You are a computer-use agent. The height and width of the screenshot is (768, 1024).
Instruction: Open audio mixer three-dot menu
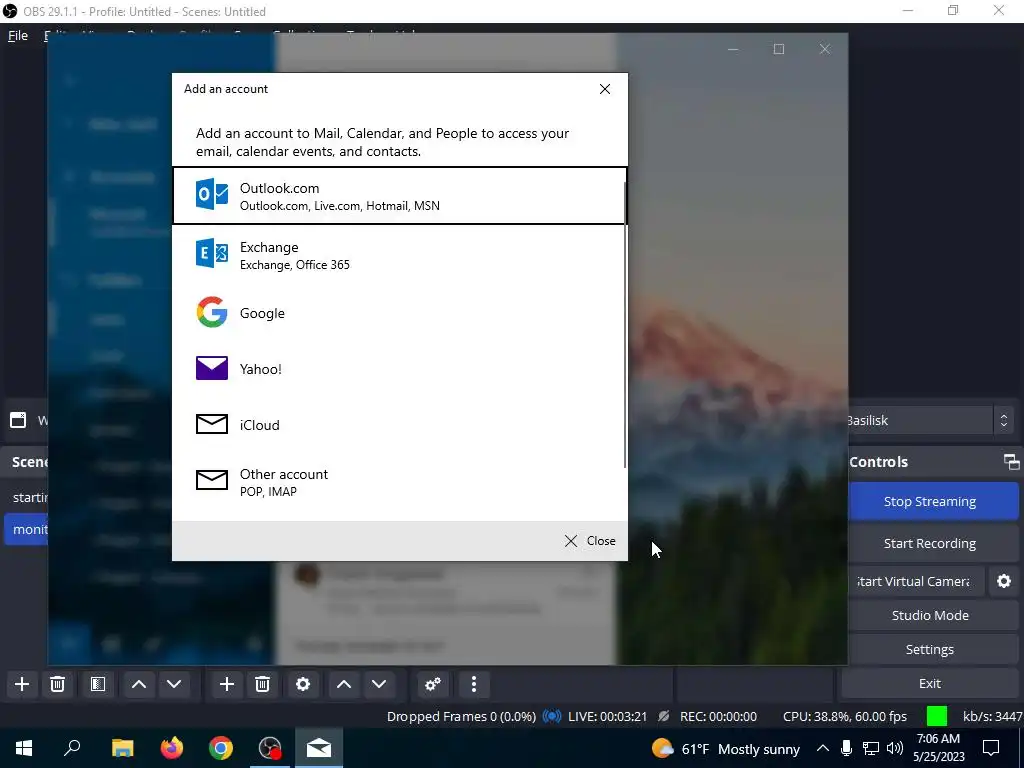point(473,684)
